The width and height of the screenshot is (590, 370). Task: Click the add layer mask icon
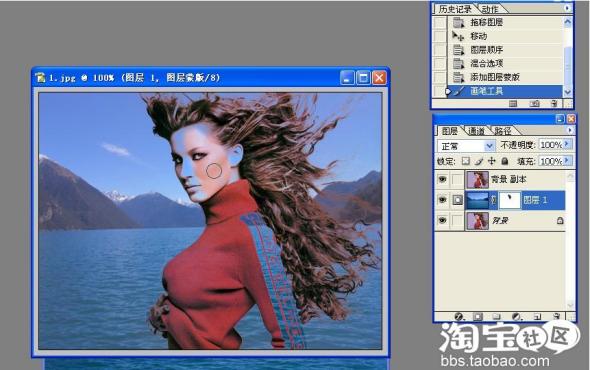pos(478,317)
